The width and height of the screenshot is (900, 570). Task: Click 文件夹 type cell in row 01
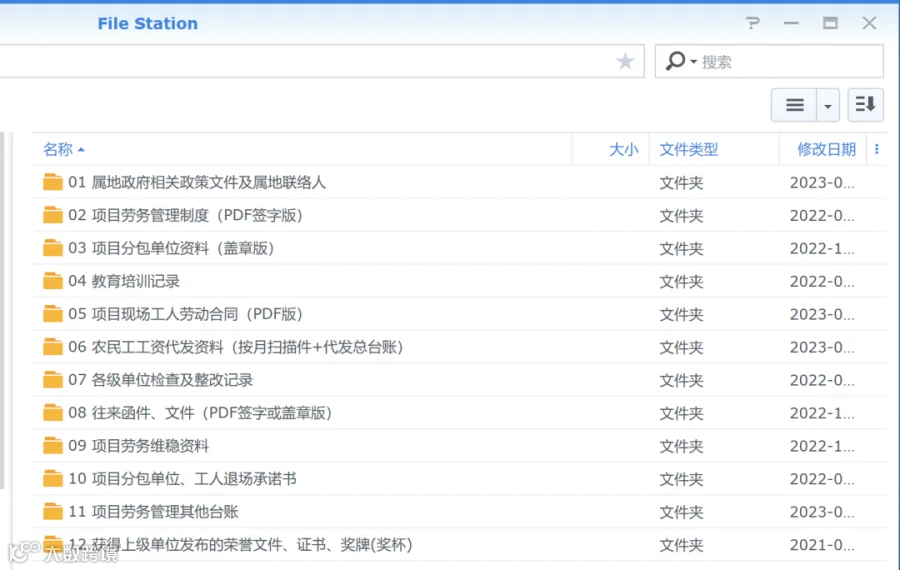[681, 183]
